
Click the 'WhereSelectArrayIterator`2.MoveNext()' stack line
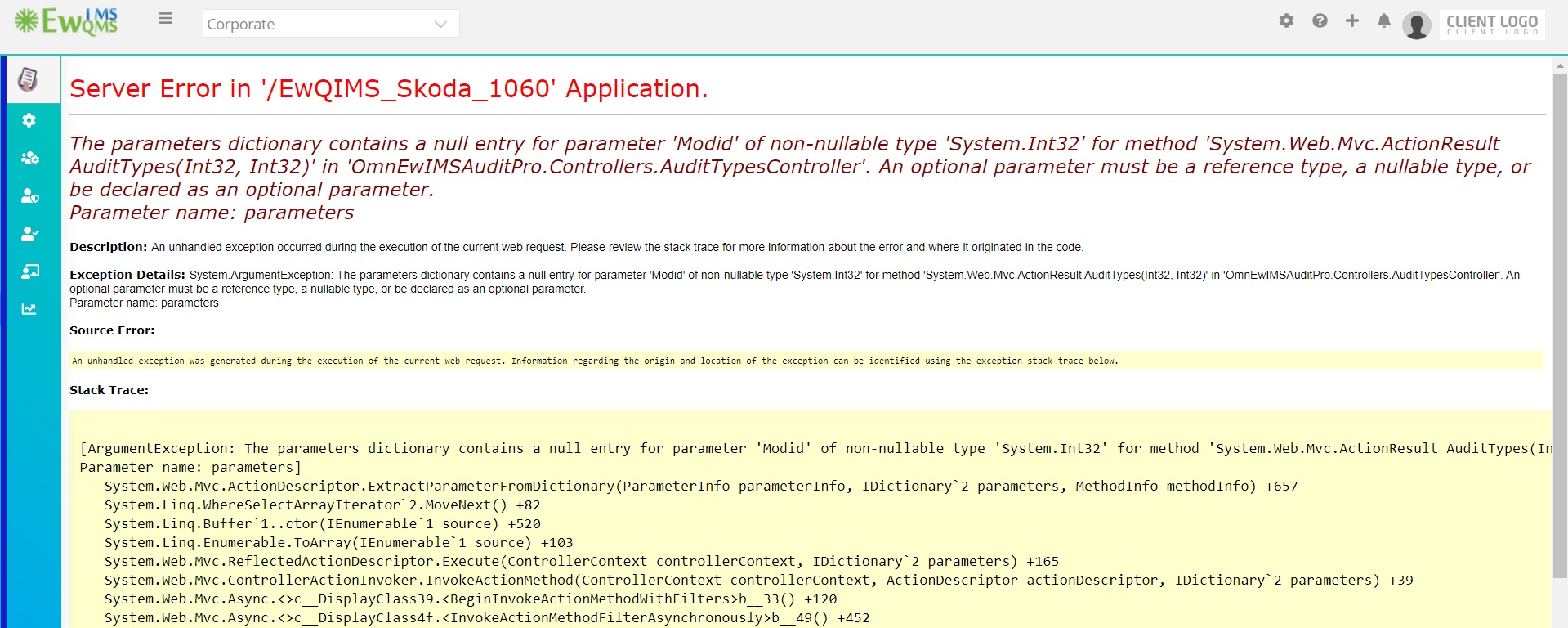tap(322, 505)
